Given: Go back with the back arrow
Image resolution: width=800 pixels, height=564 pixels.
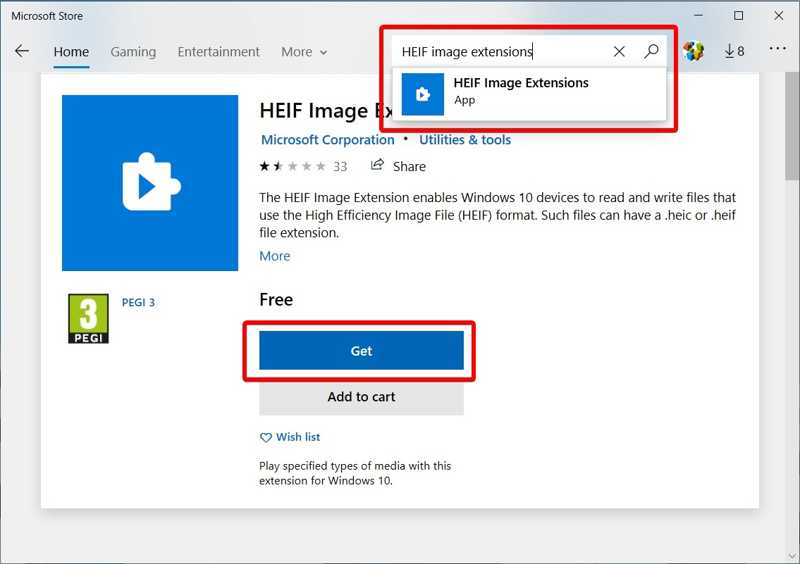Looking at the screenshot, I should pos(22,51).
